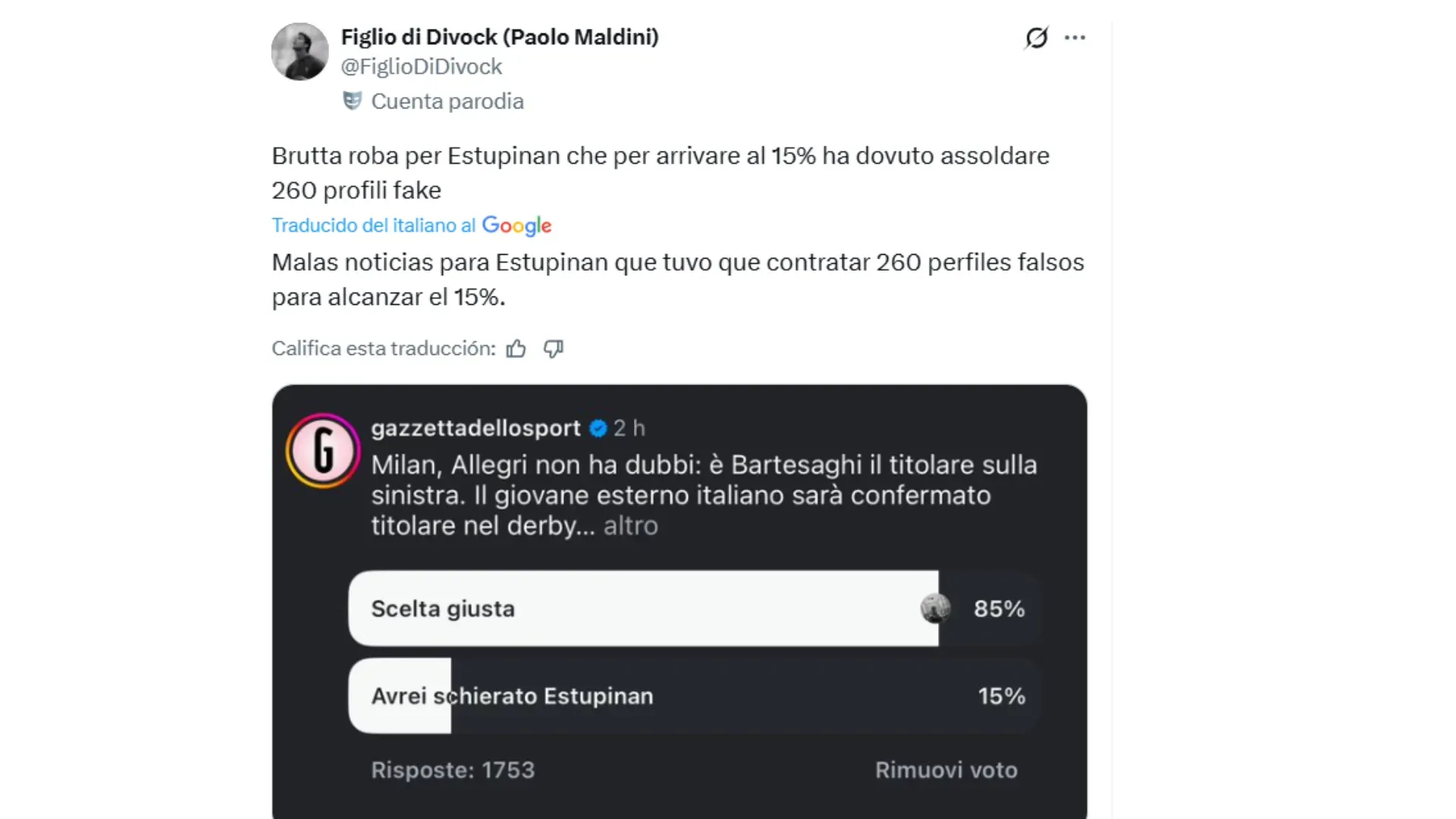
Task: Click Risposte: 1753 to view poll responses
Action: (453, 770)
